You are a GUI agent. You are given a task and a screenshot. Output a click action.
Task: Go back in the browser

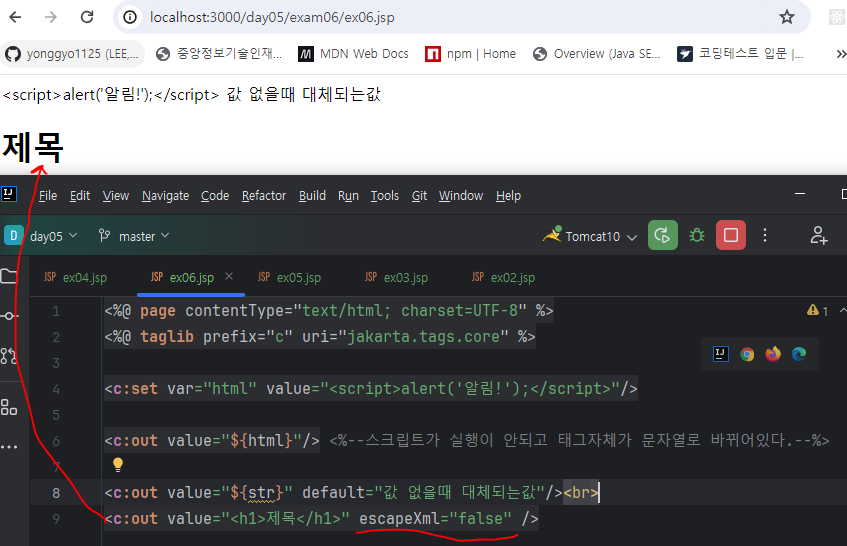(16, 17)
